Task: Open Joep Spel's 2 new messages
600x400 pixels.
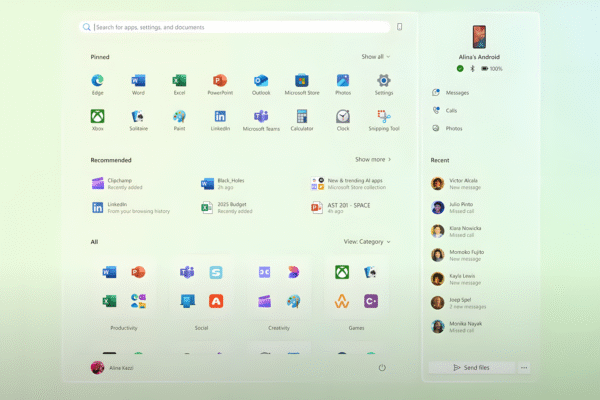Action: [x=458, y=303]
